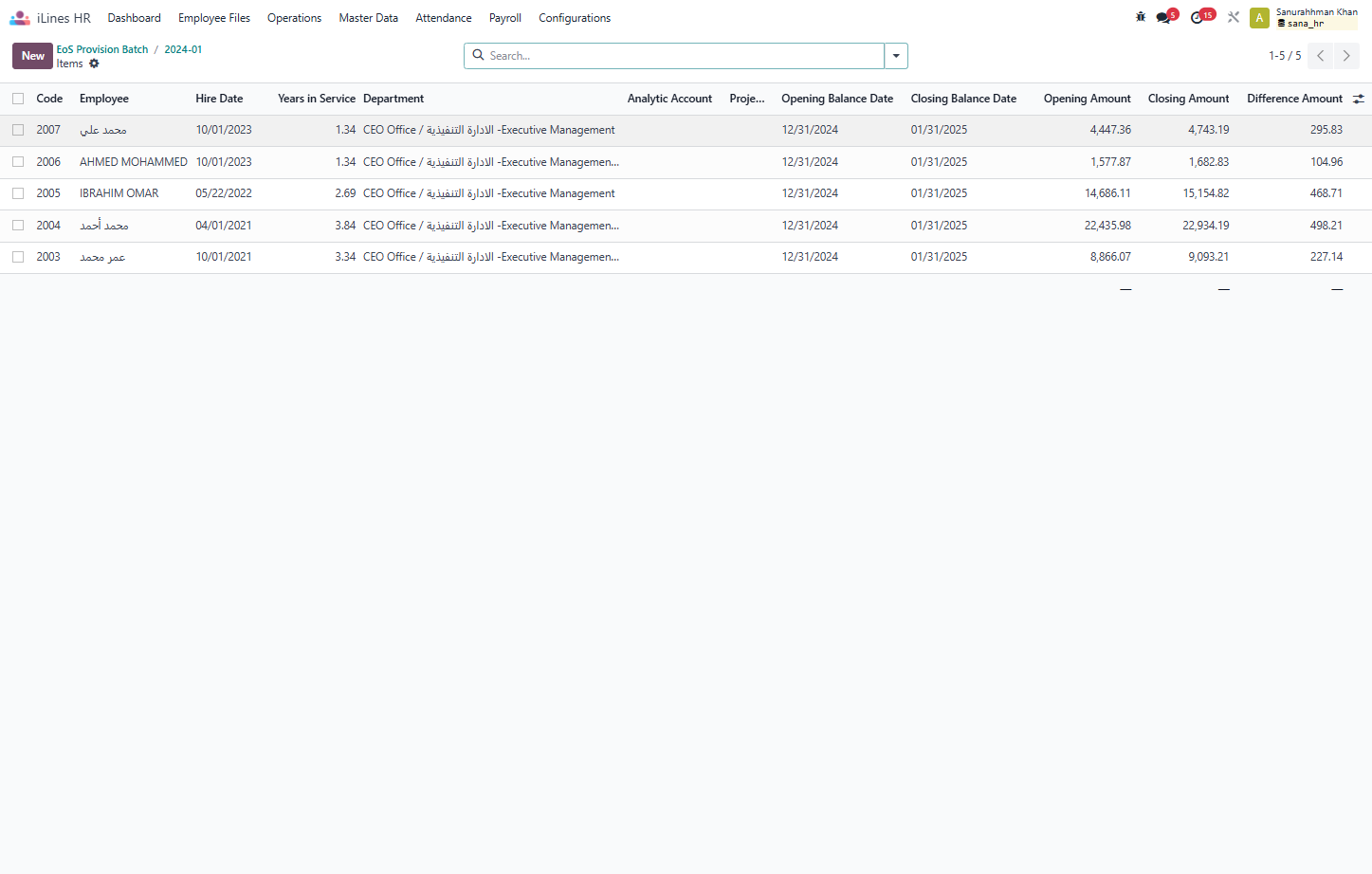Go back to EoS Provision Batch breadcrumb
Viewport: 1372px width, 874px height.
(x=102, y=49)
